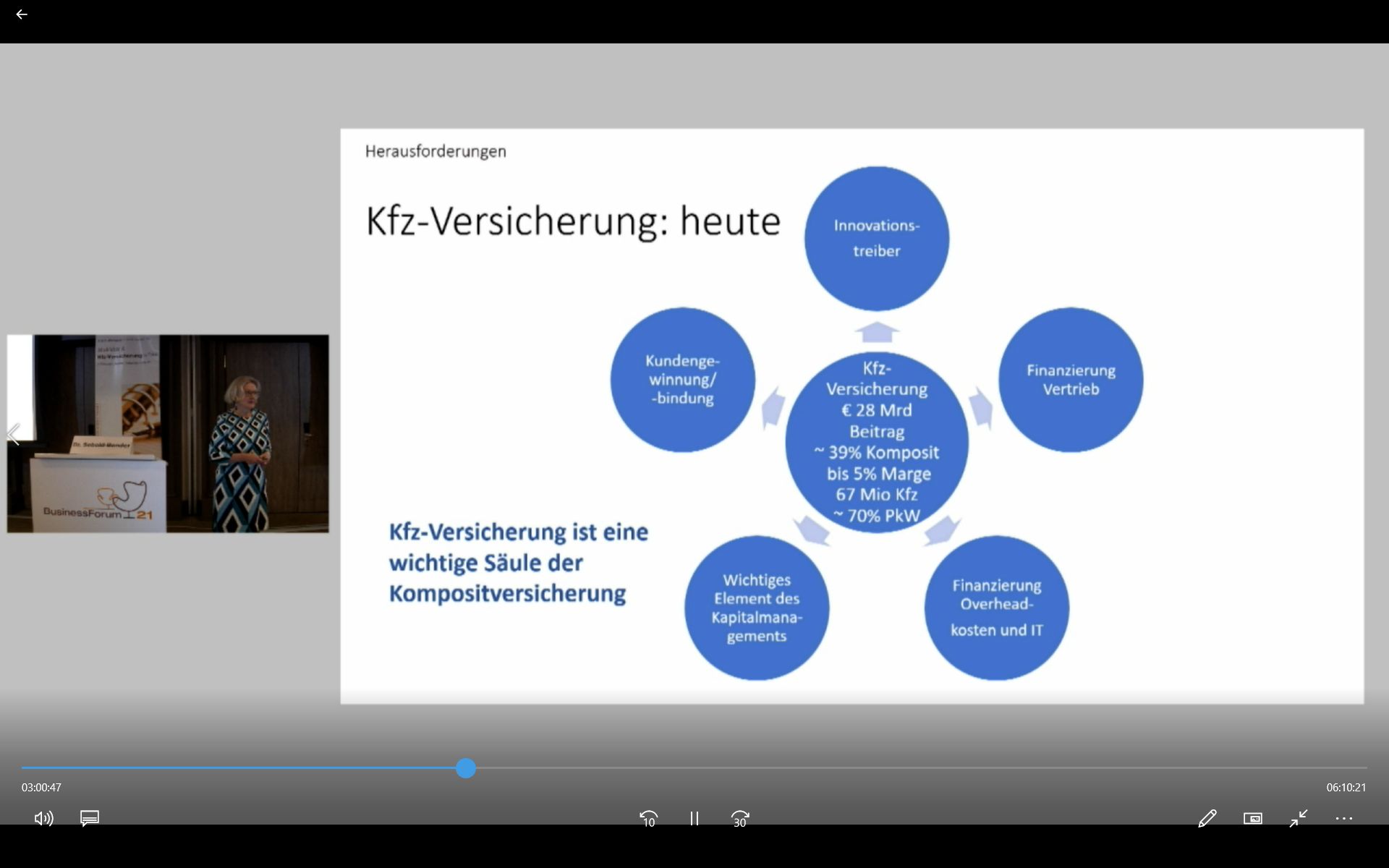Screen dimensions: 1389x868
Task: Skip back 10 seconds
Action: [649, 818]
